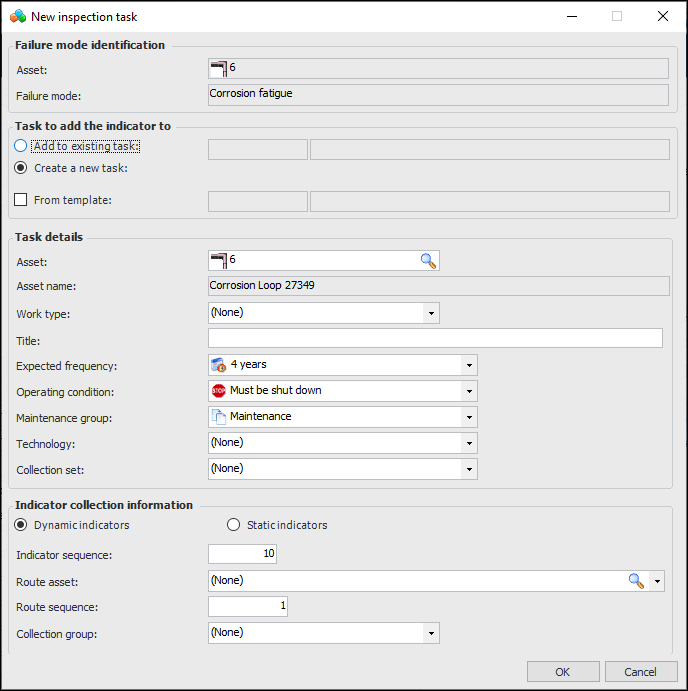Click the Task details heading
This screenshot has height=691, width=688.
click(x=49, y=237)
